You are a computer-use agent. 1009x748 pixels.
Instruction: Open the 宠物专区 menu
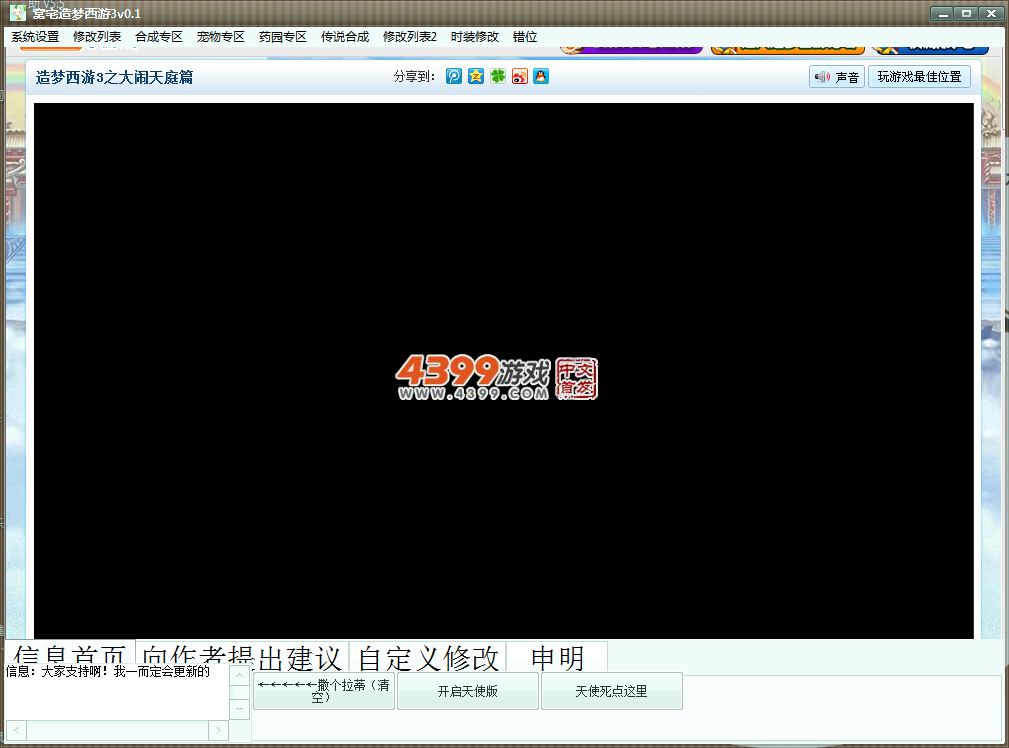(221, 37)
